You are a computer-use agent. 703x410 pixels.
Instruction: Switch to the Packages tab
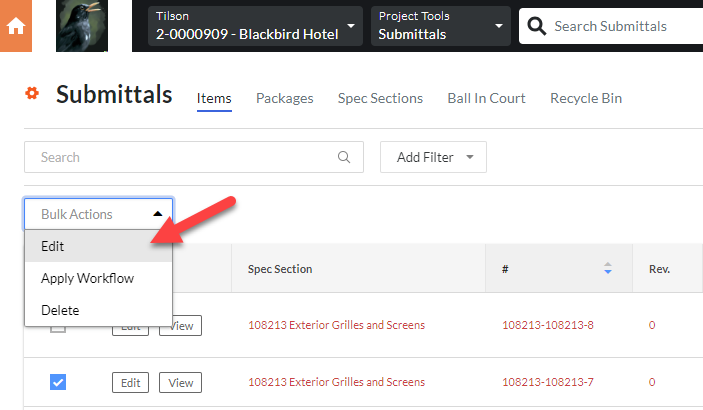point(284,98)
